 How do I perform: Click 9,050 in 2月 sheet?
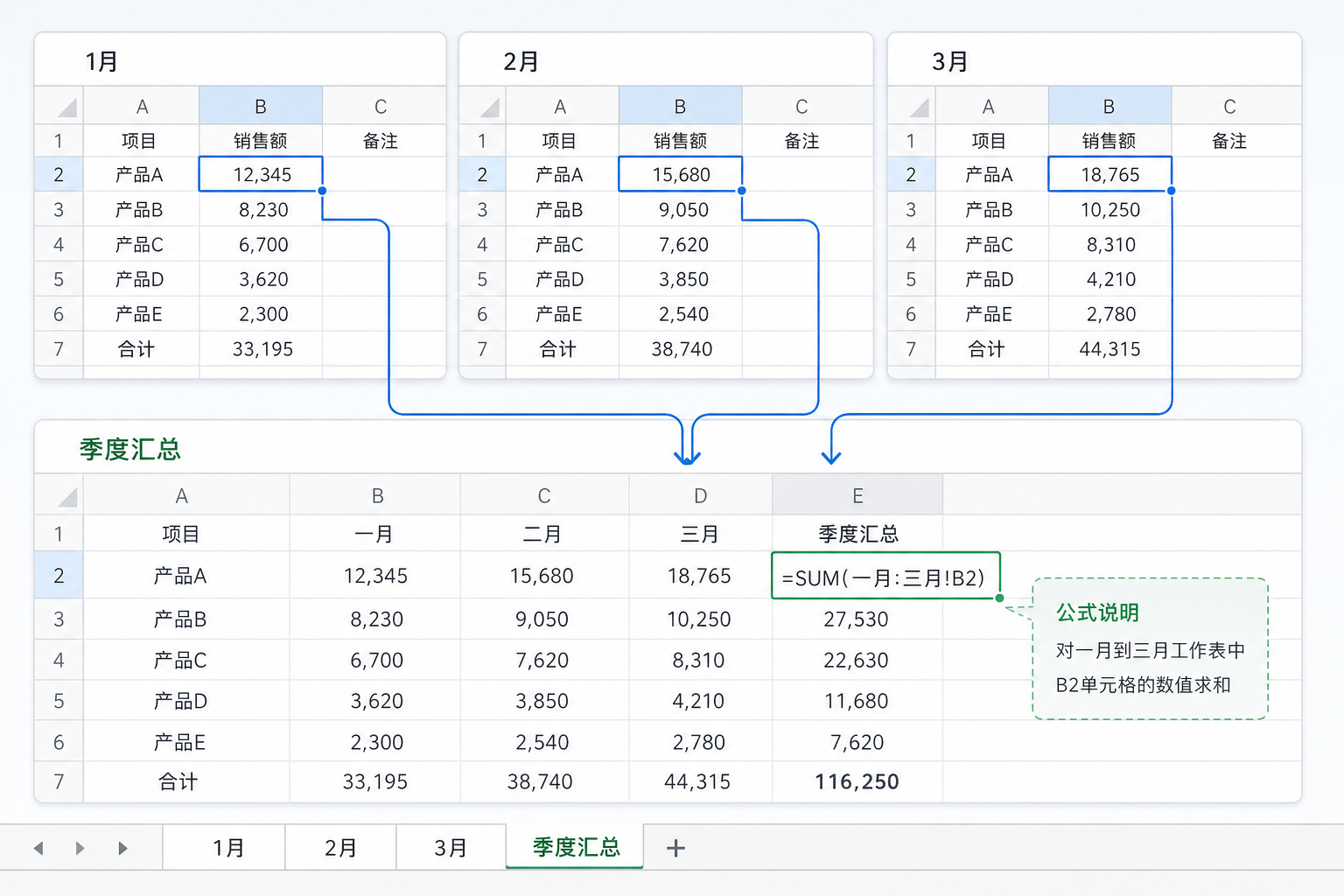click(x=681, y=209)
